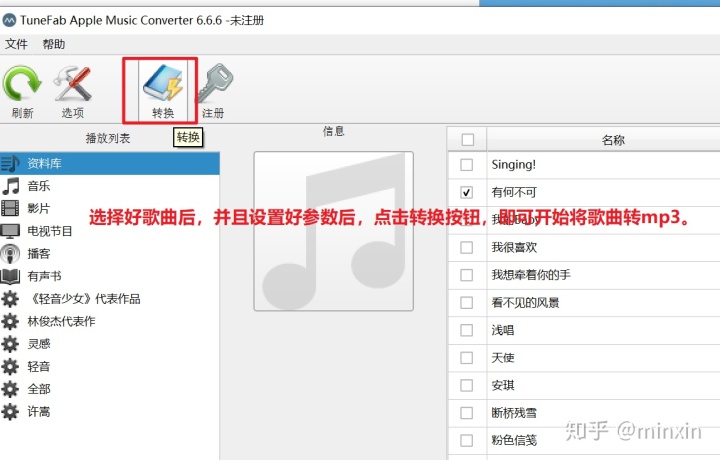
Task: Click the Refresh (刷新) toolbar icon
Action: (22, 83)
